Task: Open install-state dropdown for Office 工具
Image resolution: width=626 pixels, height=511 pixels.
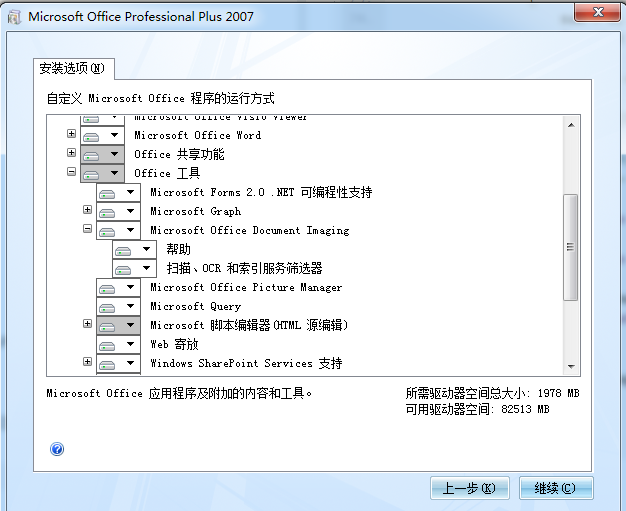Action: tap(102, 173)
